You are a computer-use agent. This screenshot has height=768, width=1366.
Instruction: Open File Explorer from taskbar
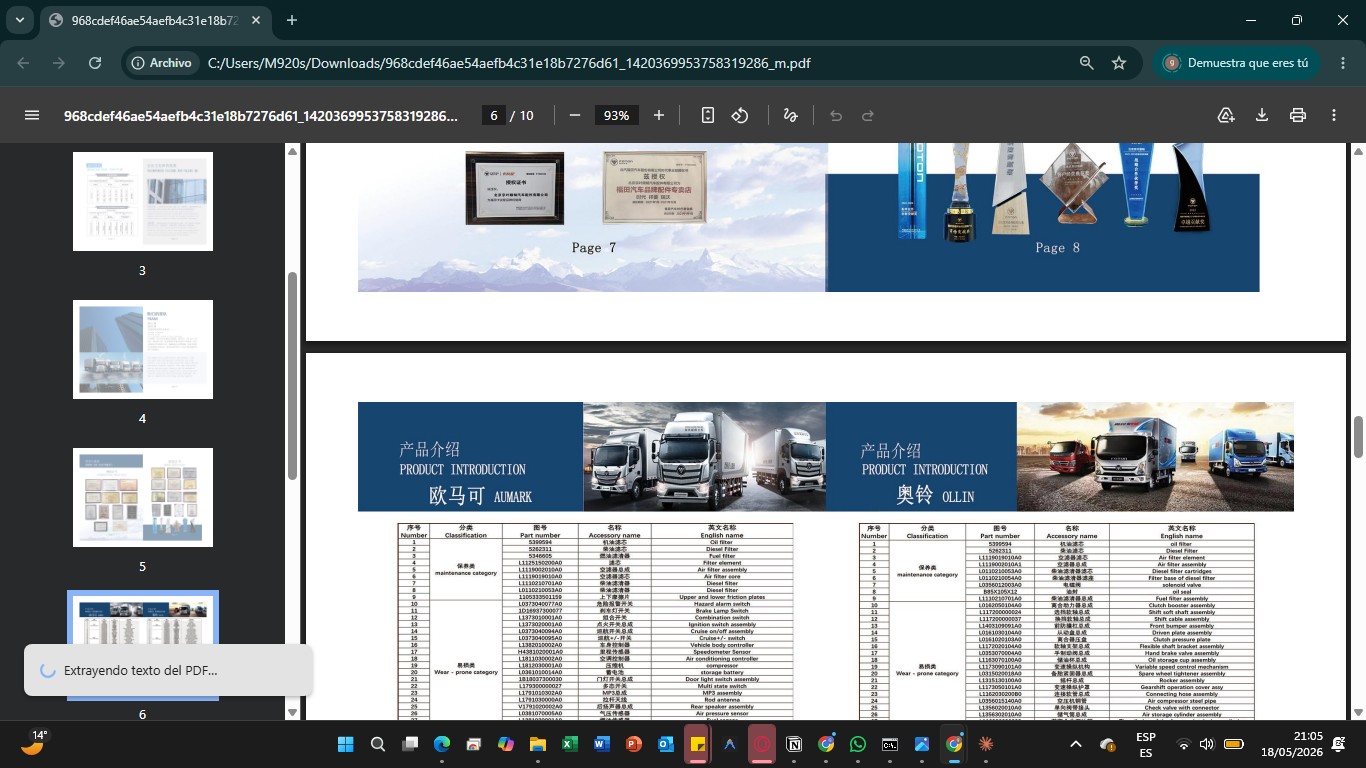[538, 744]
